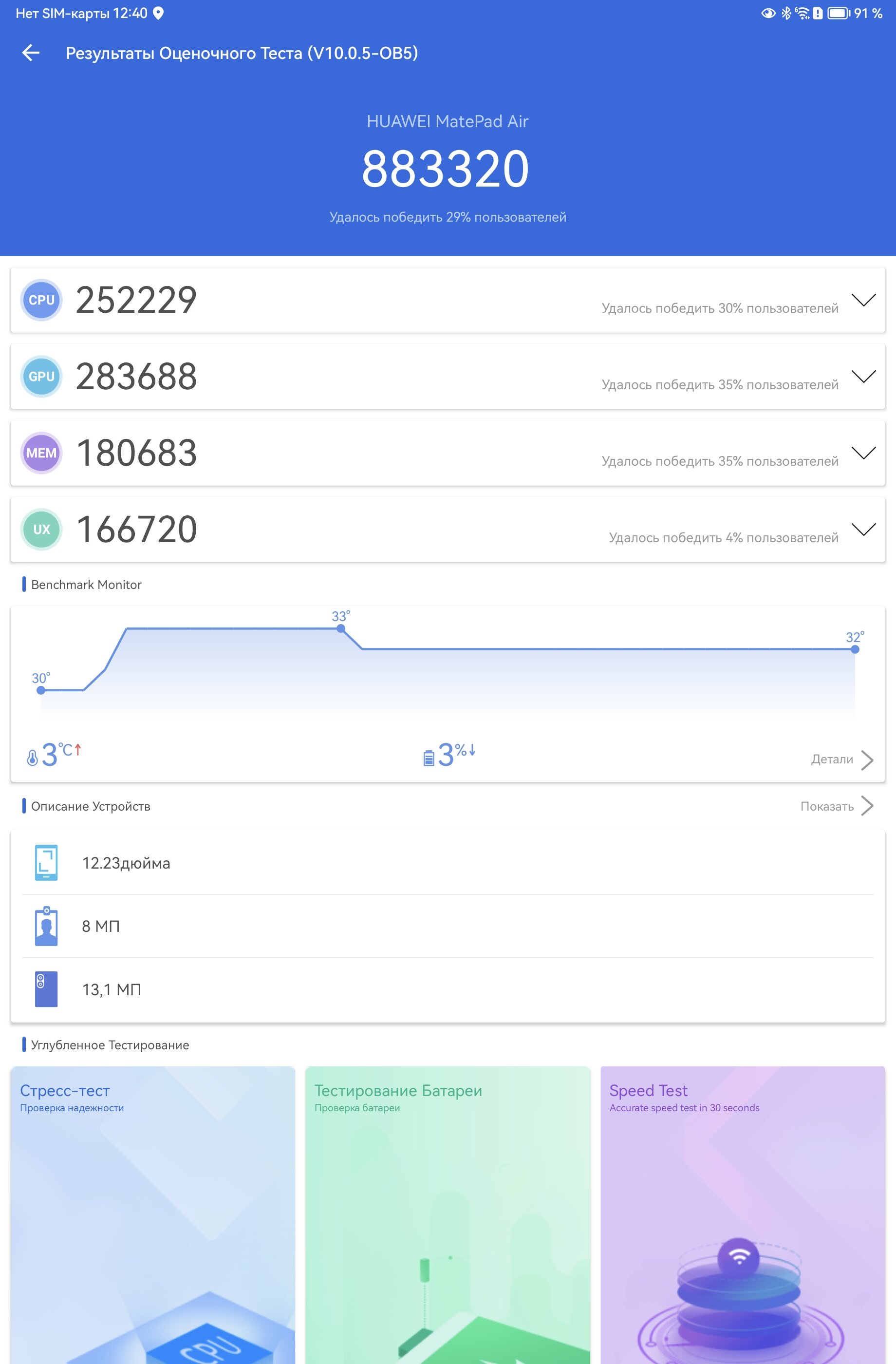Tap the page title Результаты Оценочного Теста
This screenshot has height=1364, width=896.
(x=242, y=53)
